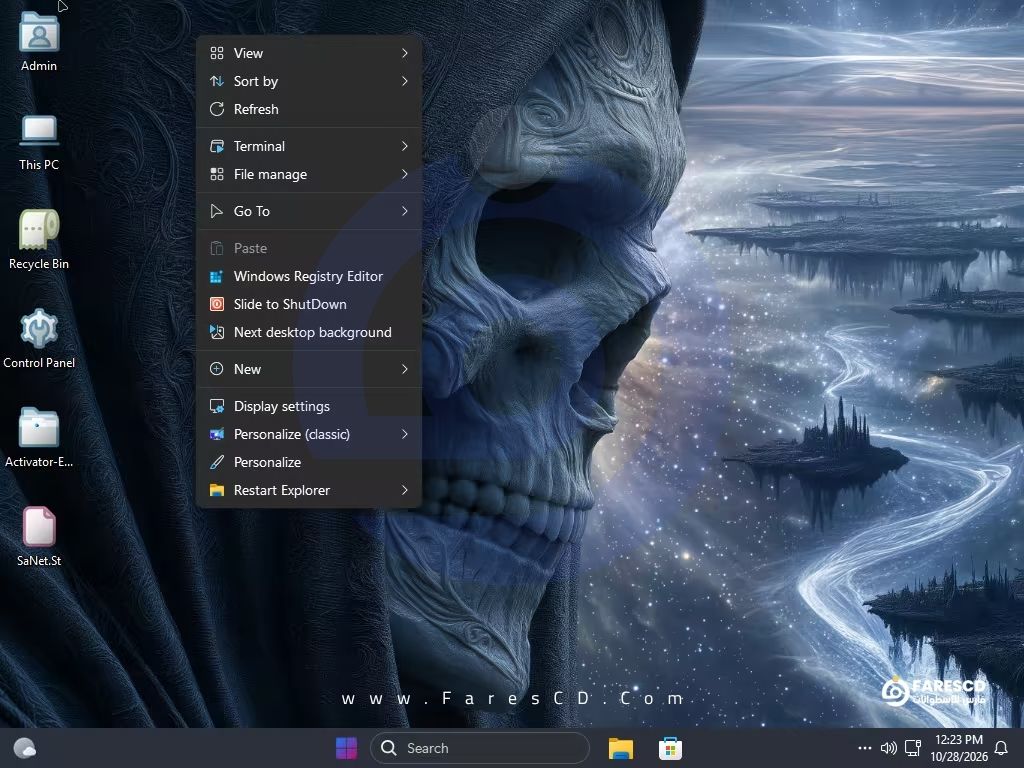Select the View menu entry label
This screenshot has width=1024, height=768.
coord(248,53)
